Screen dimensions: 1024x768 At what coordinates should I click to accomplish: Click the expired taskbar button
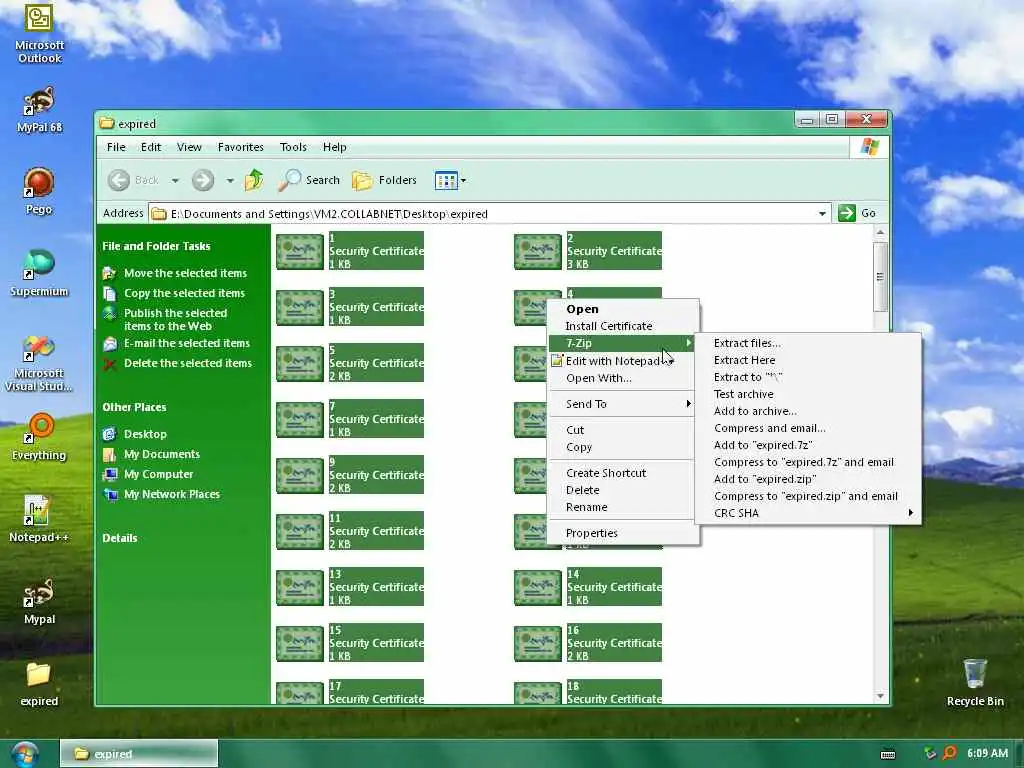(x=138, y=754)
